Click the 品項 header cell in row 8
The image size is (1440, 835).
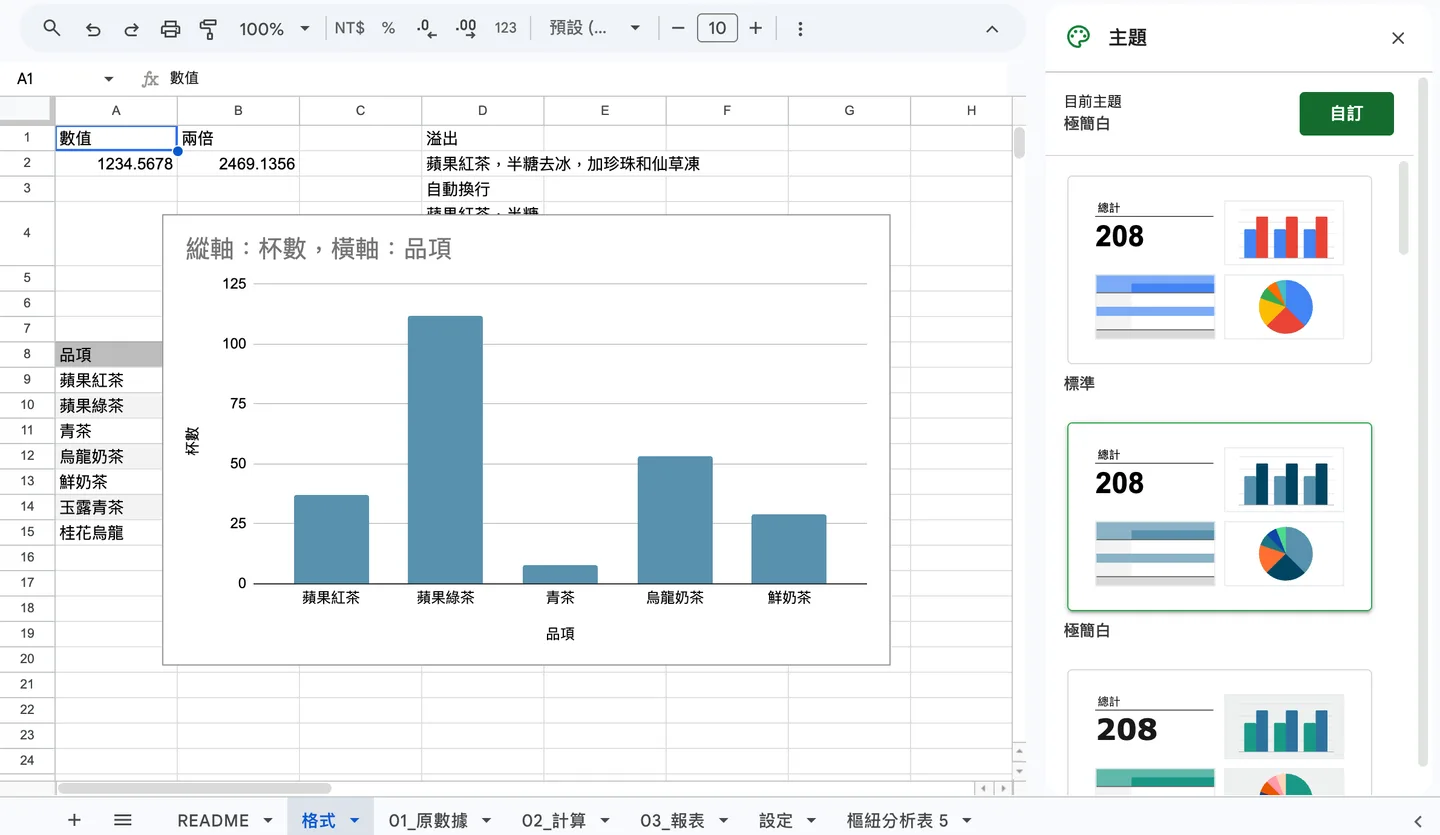point(109,354)
